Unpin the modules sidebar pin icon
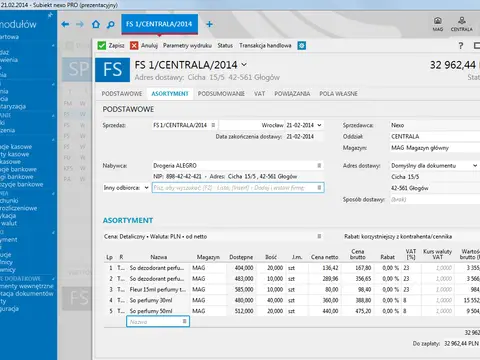The height and width of the screenshot is (360, 480). point(50,15)
